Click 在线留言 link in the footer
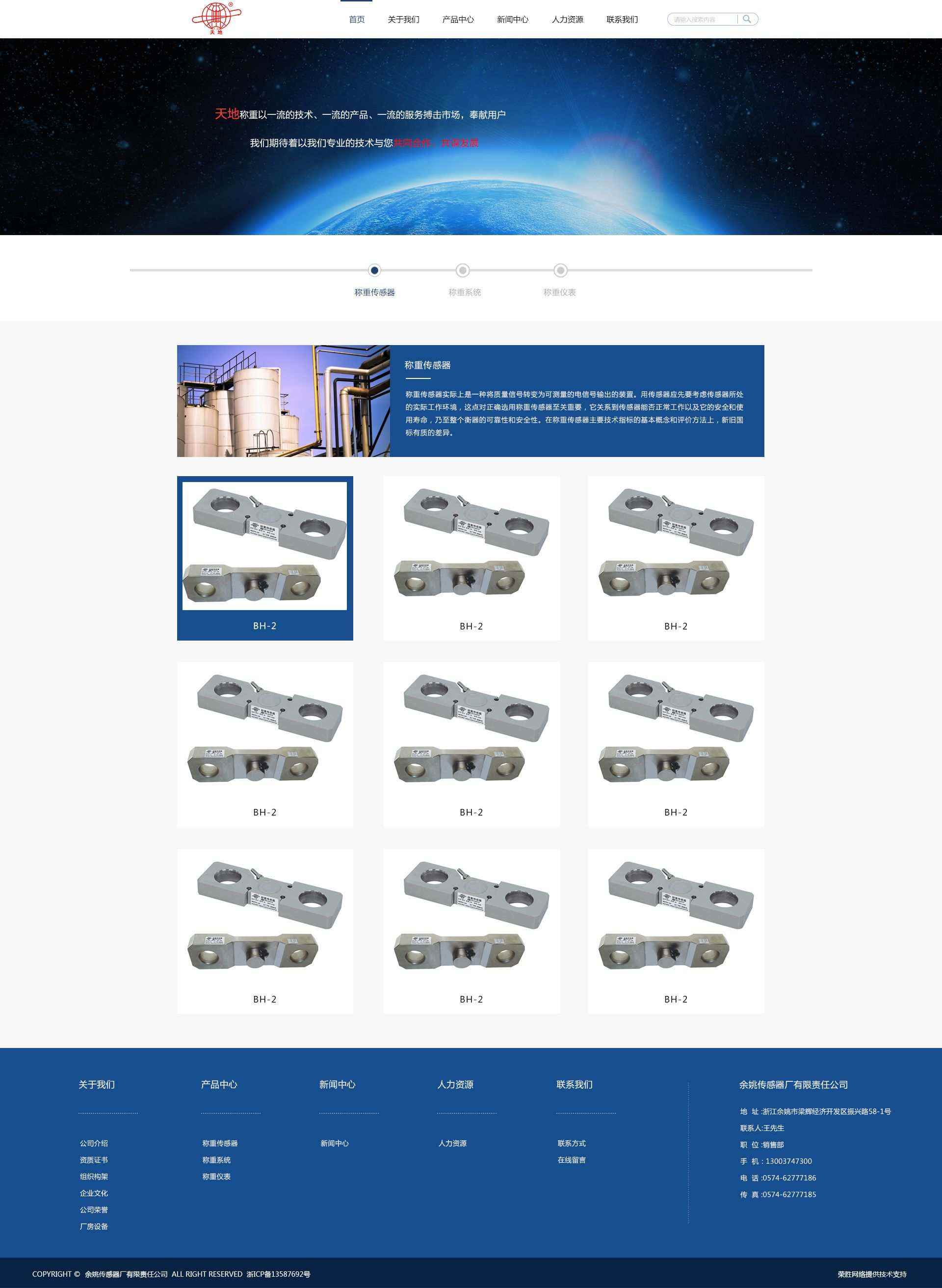Image resolution: width=942 pixels, height=1288 pixels. [x=572, y=1160]
